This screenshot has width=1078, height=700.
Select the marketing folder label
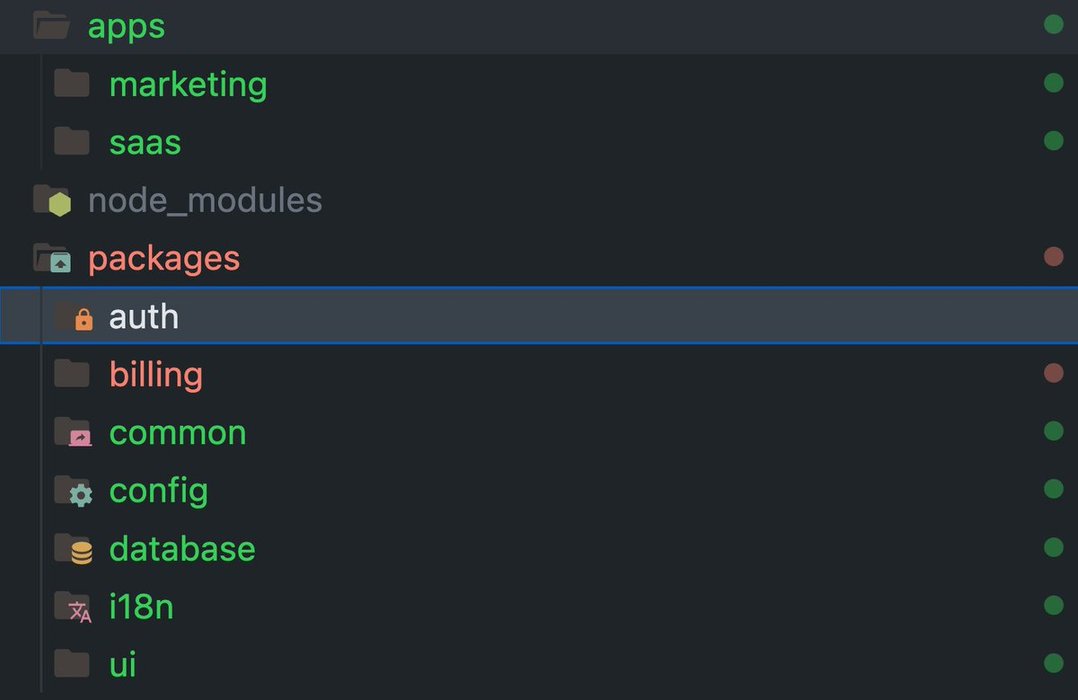tap(188, 85)
